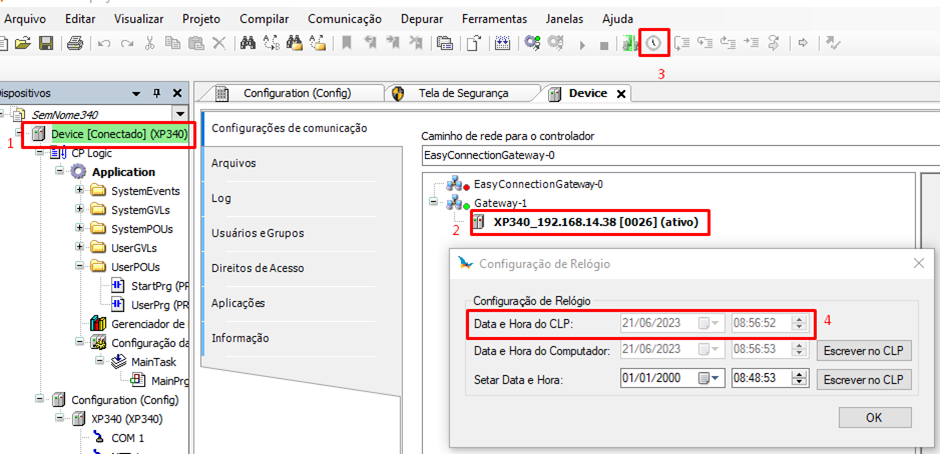Click the Print icon in the toolbar
The width and height of the screenshot is (940, 454).
74,43
